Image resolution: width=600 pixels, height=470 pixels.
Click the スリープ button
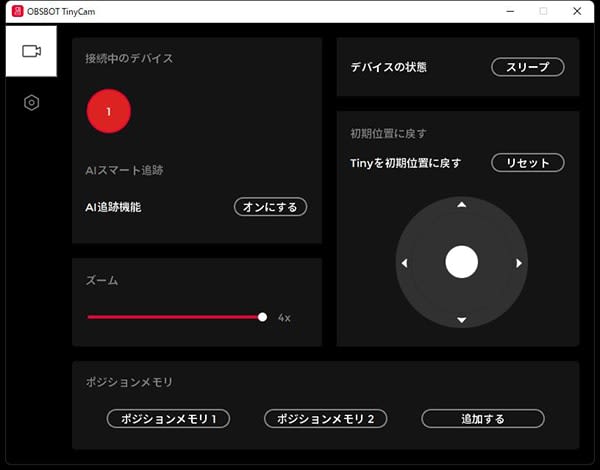528,67
